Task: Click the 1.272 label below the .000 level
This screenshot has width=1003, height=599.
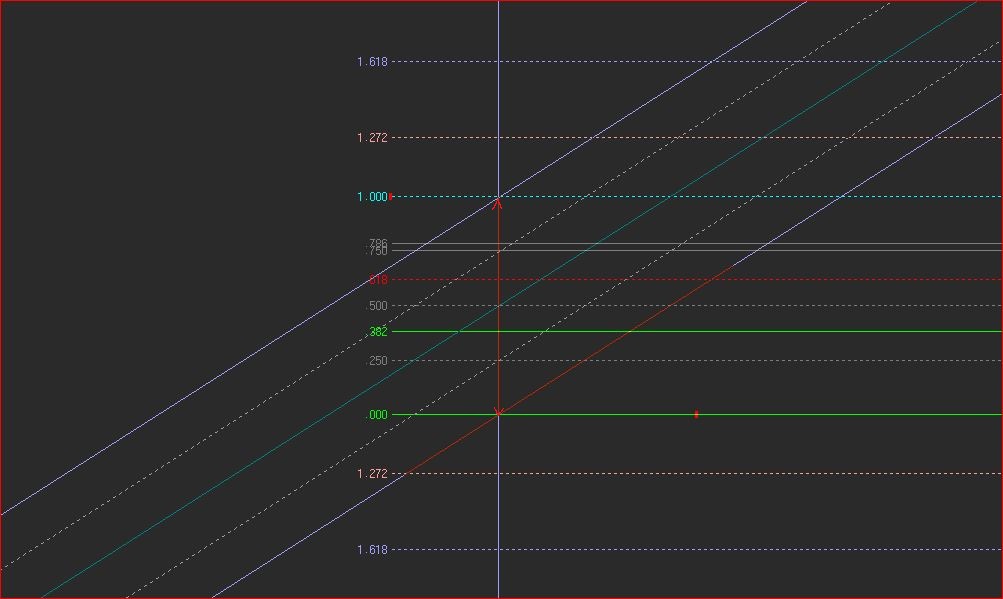Action: coord(372,474)
